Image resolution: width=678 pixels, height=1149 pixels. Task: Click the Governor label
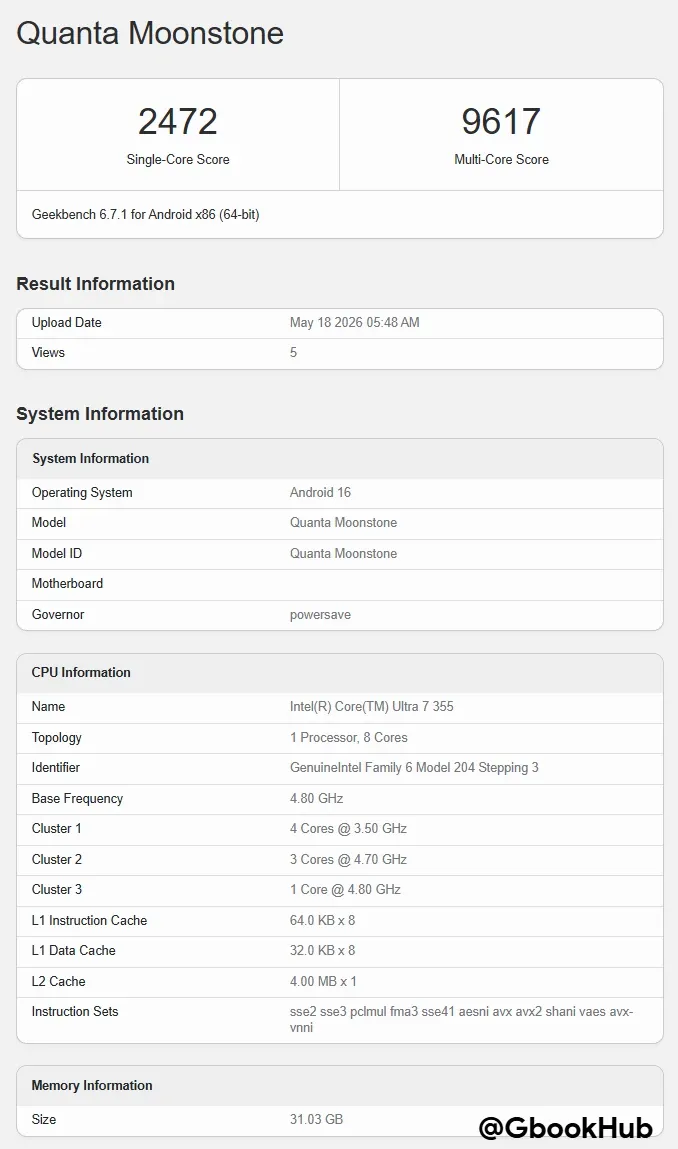(x=58, y=614)
